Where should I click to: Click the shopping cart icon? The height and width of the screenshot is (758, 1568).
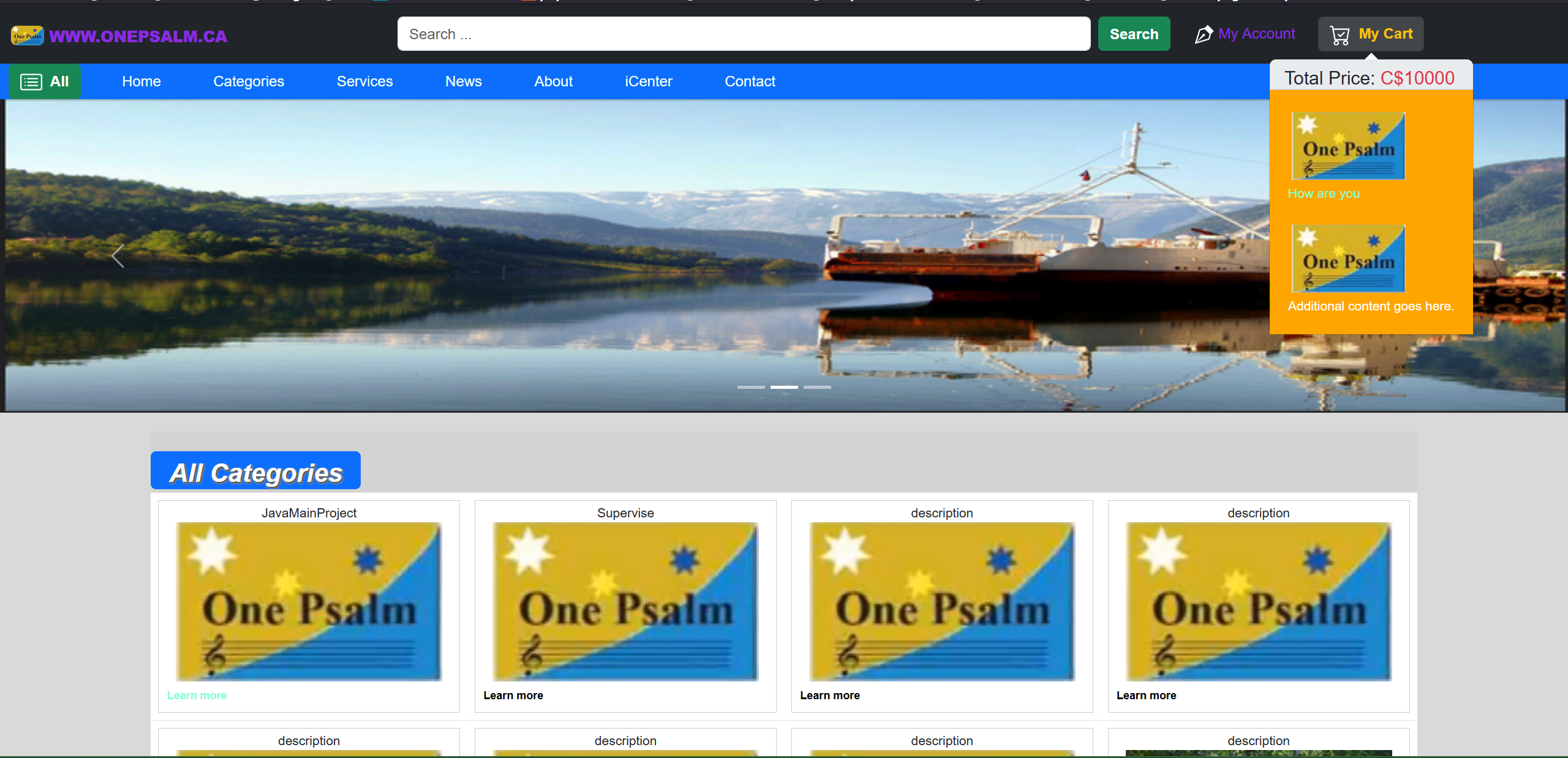tap(1340, 35)
